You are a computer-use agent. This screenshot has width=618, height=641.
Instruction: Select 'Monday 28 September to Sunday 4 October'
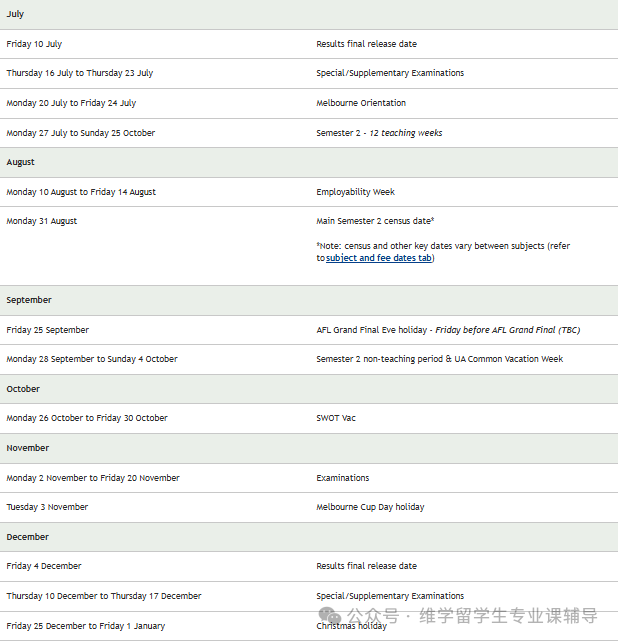click(x=92, y=359)
